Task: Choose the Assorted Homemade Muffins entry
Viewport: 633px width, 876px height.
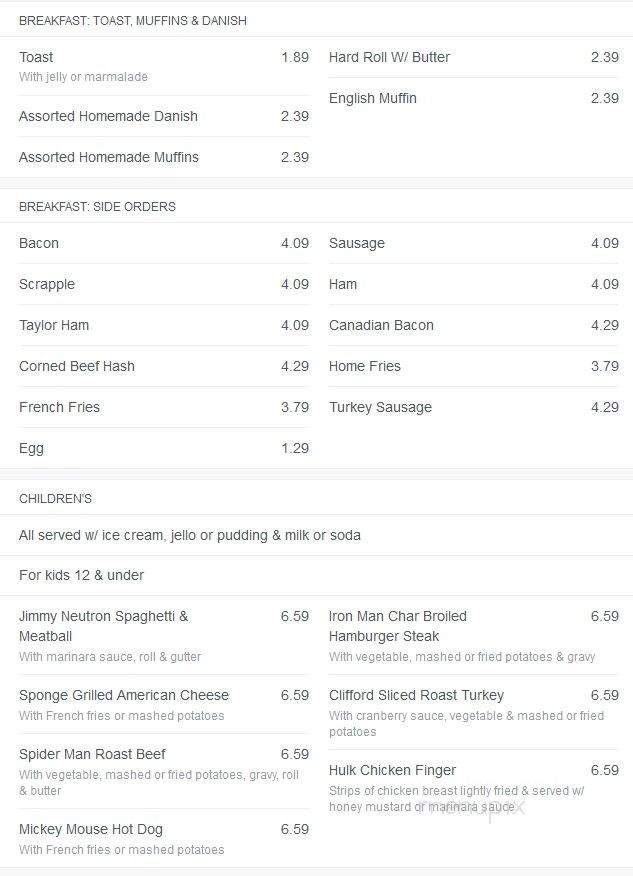Action: pyautogui.click(x=164, y=157)
